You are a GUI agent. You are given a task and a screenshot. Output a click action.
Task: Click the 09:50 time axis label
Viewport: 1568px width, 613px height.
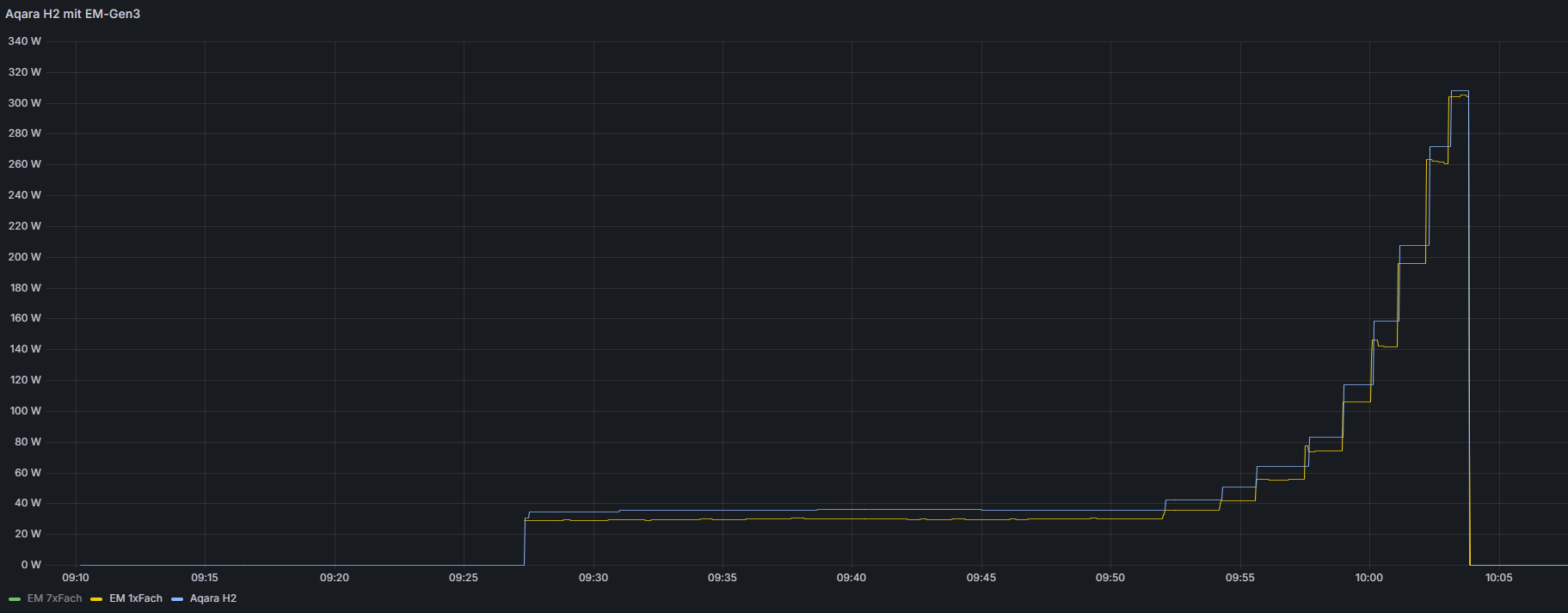pos(1110,578)
